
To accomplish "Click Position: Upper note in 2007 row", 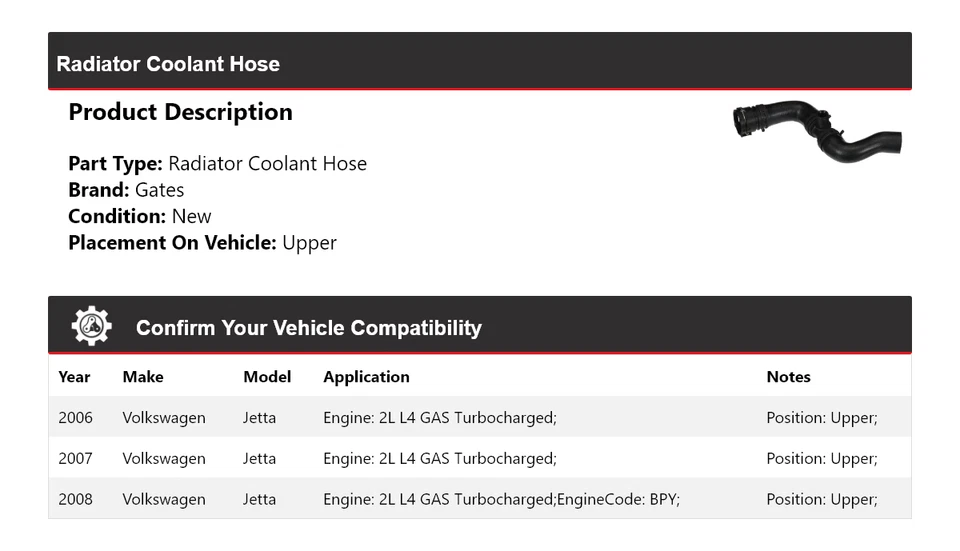I will [x=821, y=459].
